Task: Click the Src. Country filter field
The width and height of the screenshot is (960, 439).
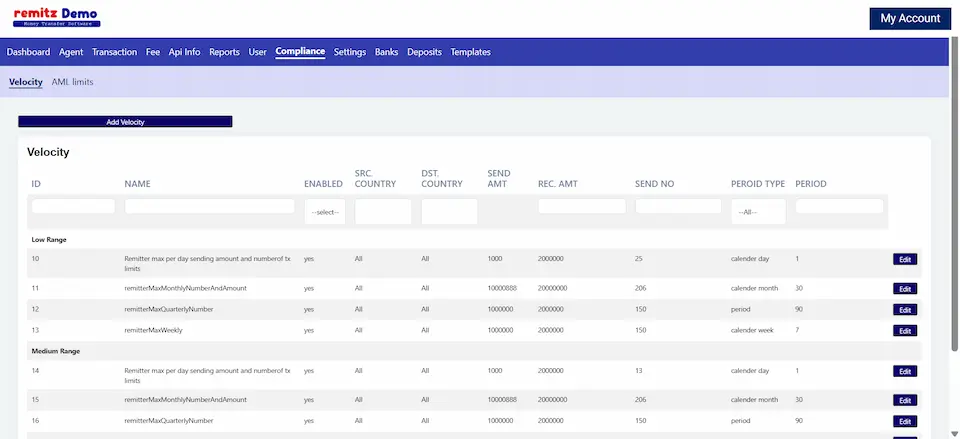Action: coord(383,212)
